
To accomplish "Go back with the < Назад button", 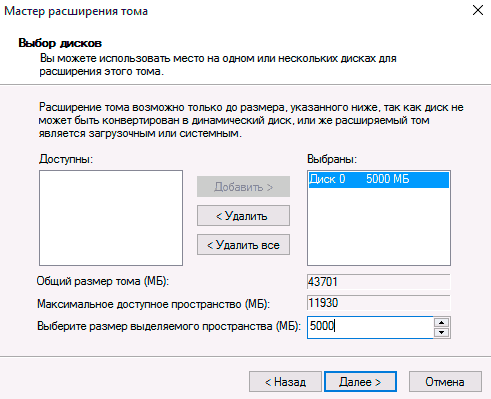I will coord(285,382).
